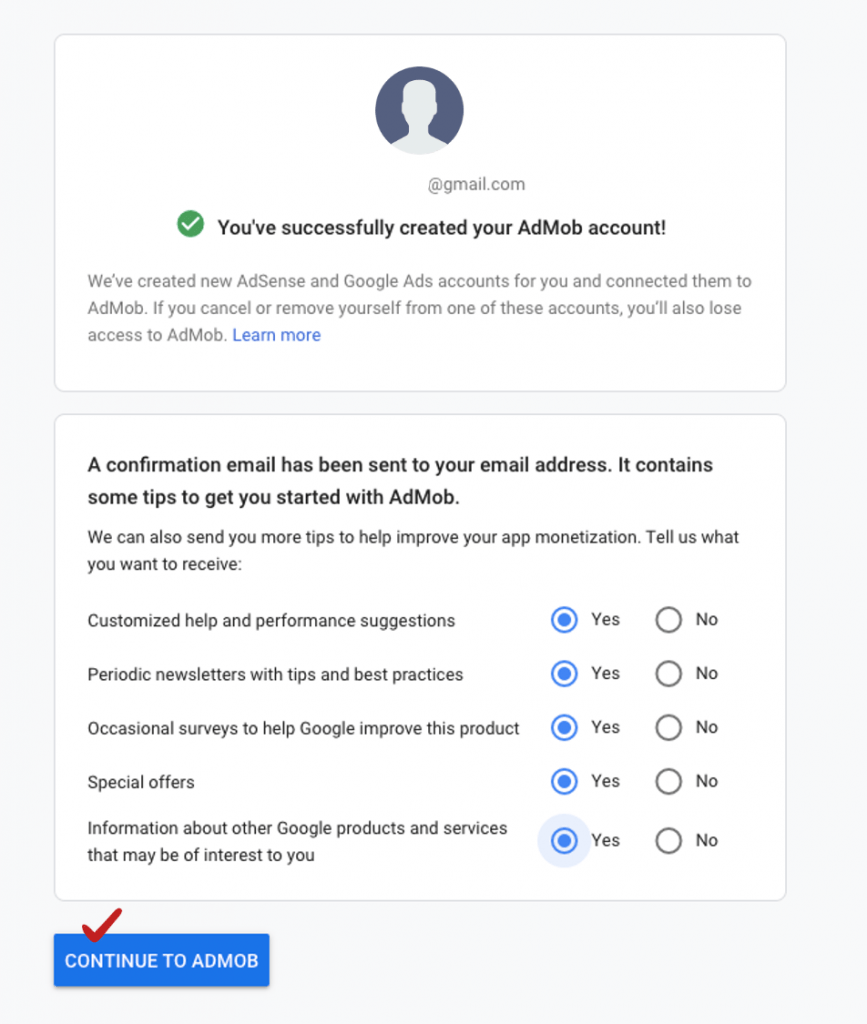Select No for periodic newsletters
867x1024 pixels.
tap(667, 674)
